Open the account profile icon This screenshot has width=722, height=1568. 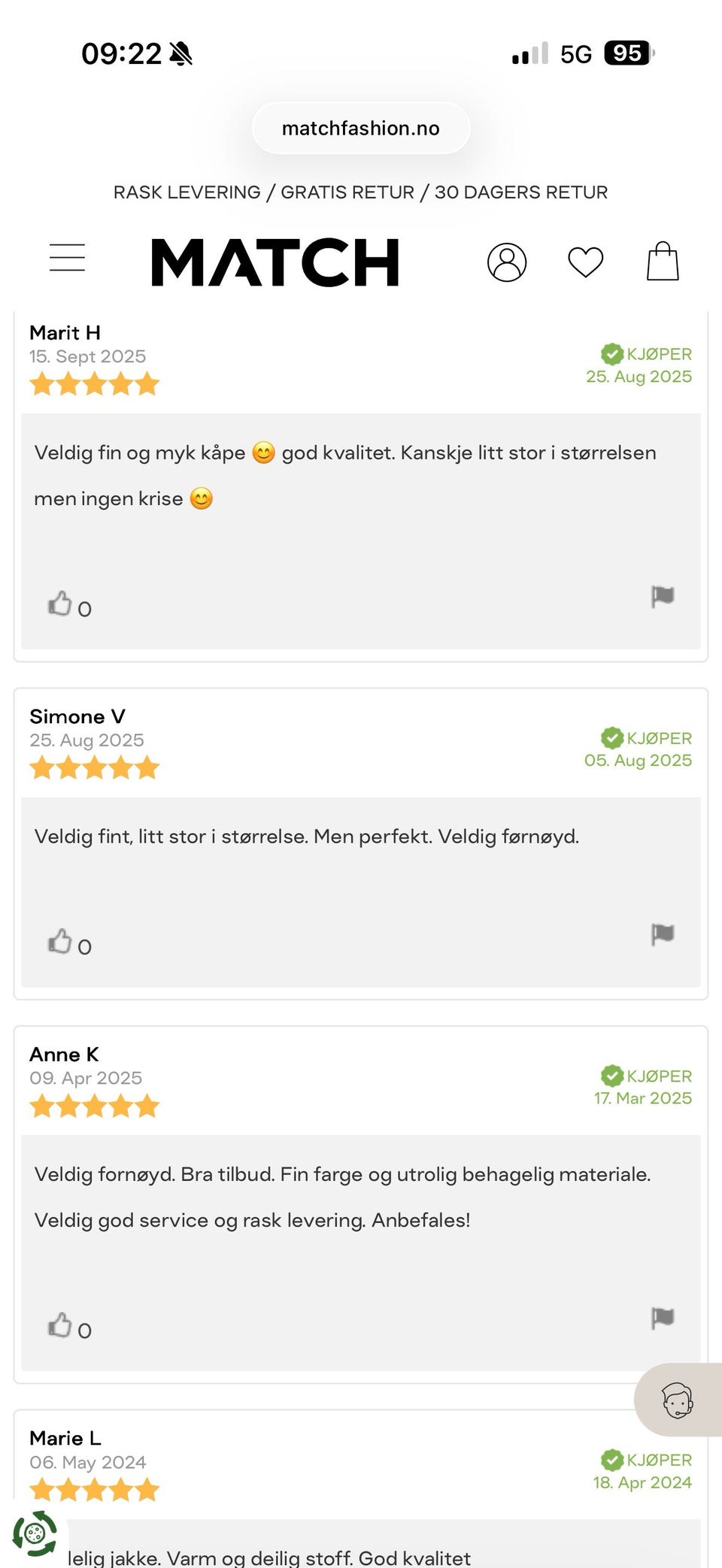click(x=506, y=261)
